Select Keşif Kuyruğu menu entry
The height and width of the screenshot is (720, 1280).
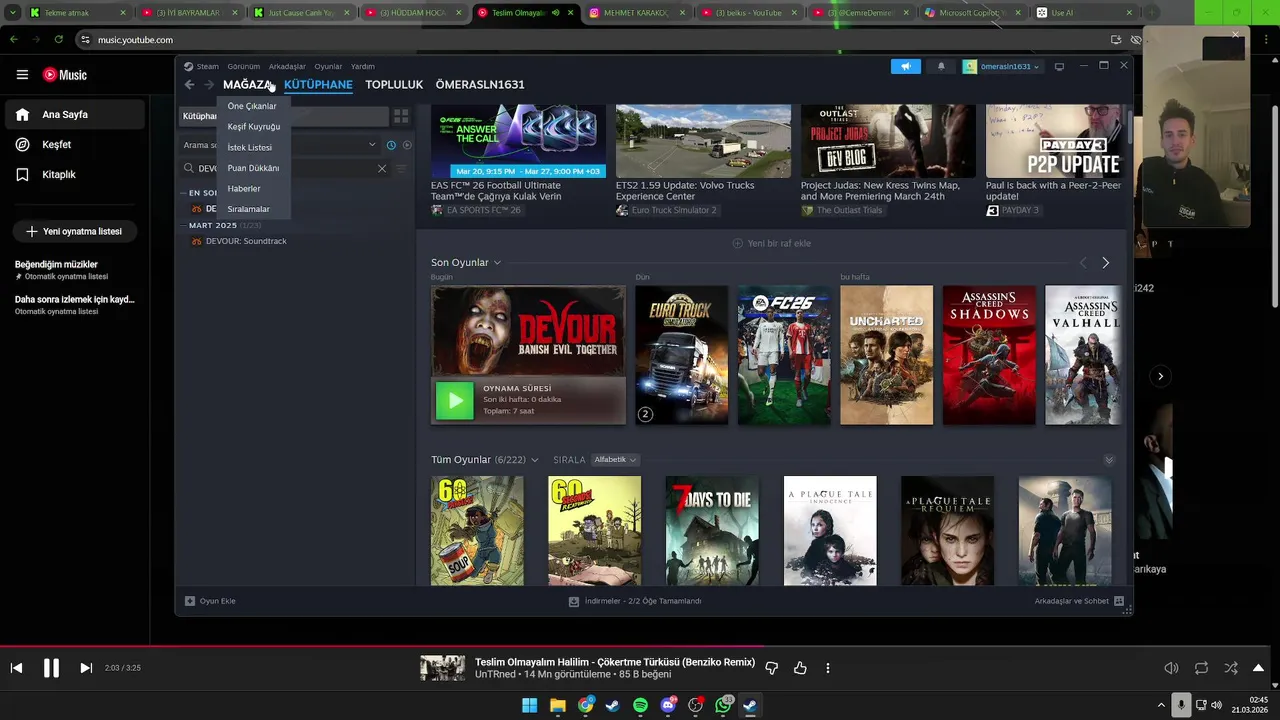[254, 127]
